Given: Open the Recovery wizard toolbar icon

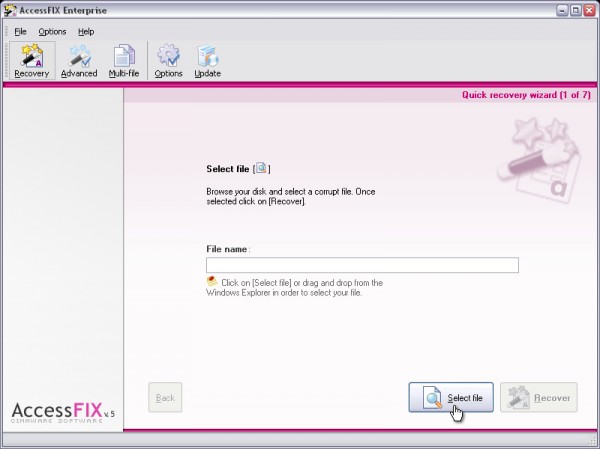Looking at the screenshot, I should tap(32, 61).
